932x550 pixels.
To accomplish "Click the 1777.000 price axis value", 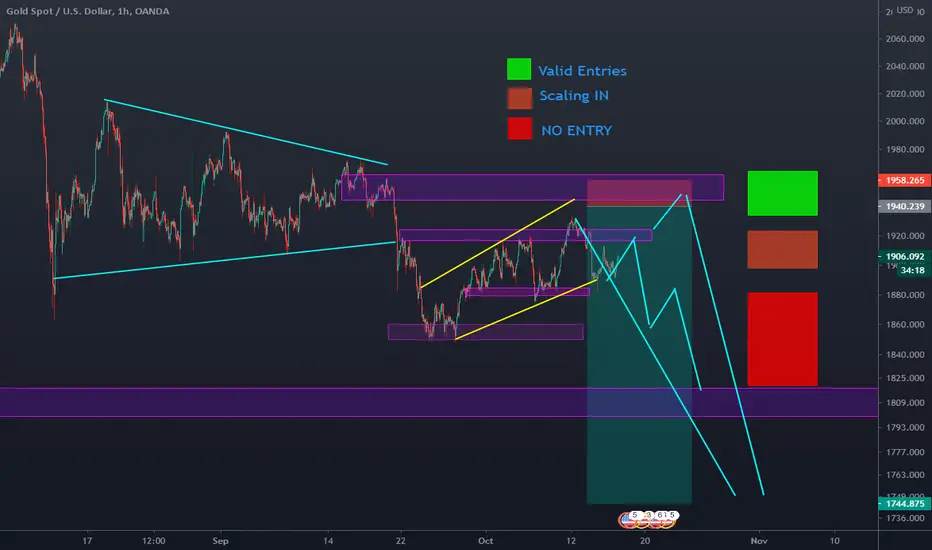I will 905,452.
